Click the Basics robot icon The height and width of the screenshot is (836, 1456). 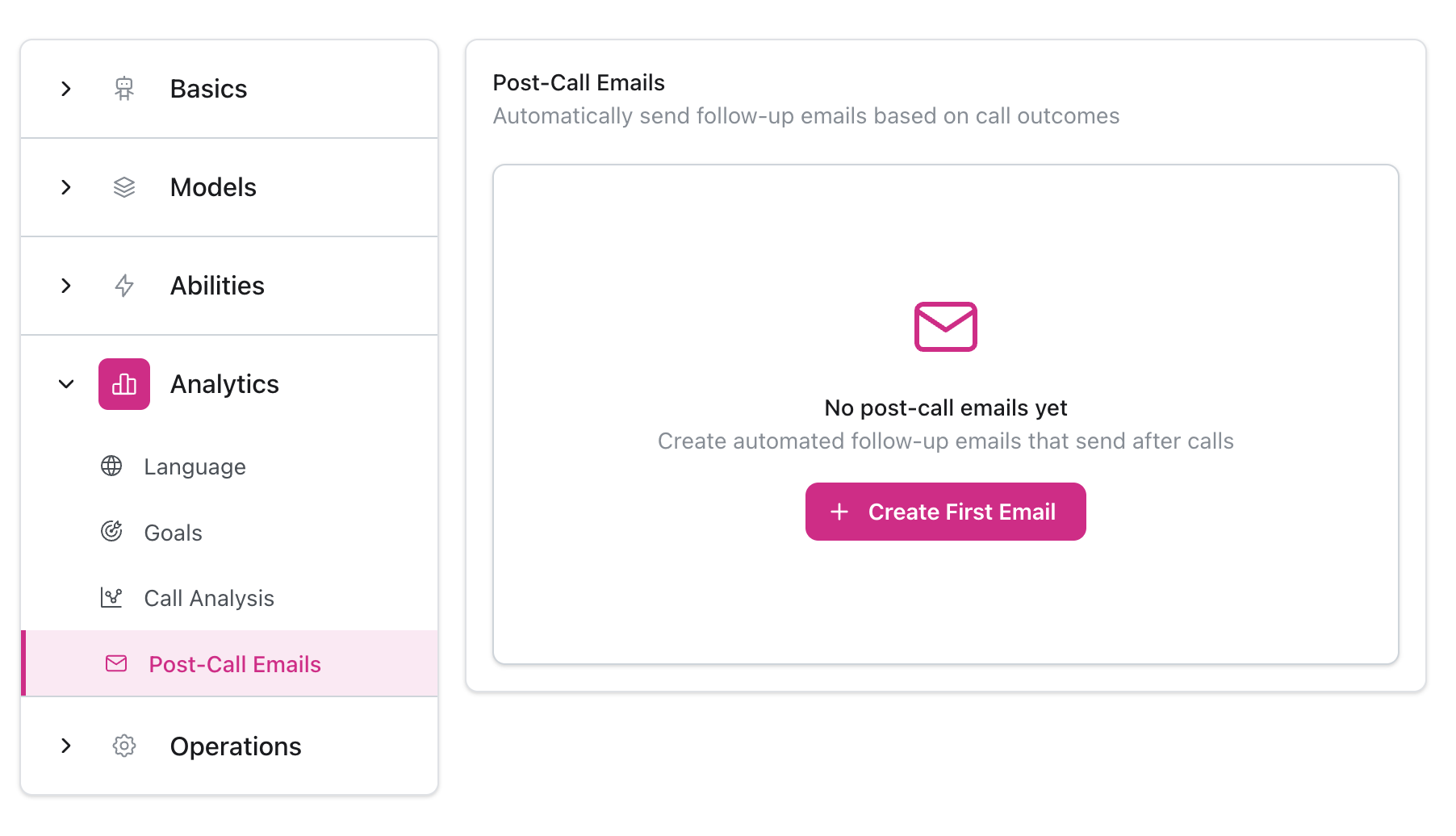123,89
